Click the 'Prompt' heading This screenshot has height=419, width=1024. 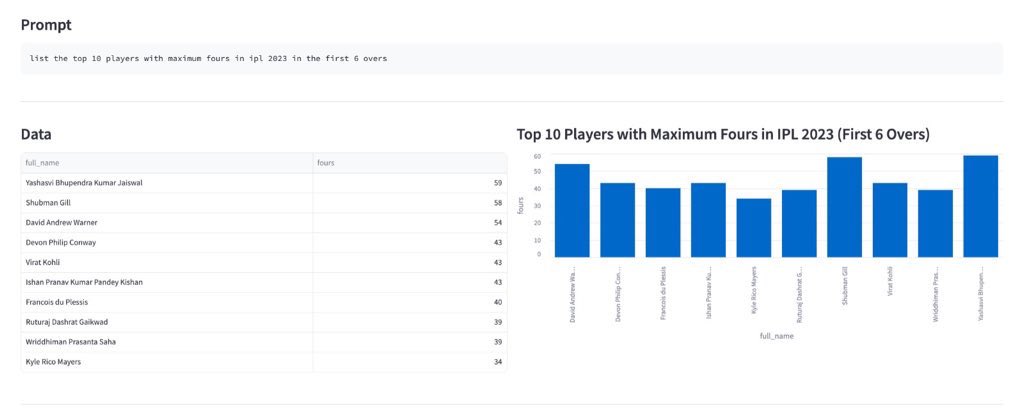[x=46, y=25]
